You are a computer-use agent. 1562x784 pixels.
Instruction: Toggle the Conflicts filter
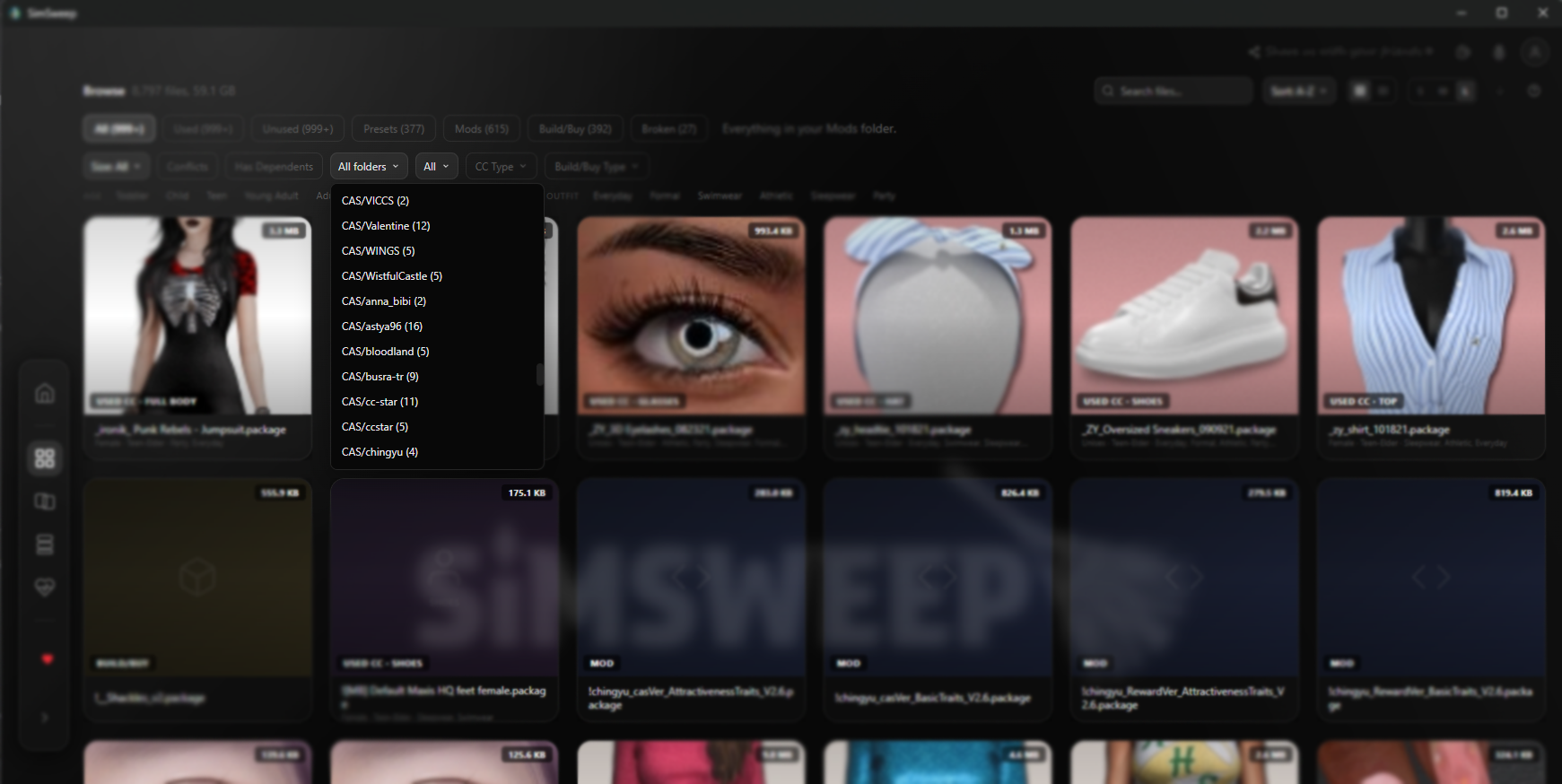coord(188,167)
